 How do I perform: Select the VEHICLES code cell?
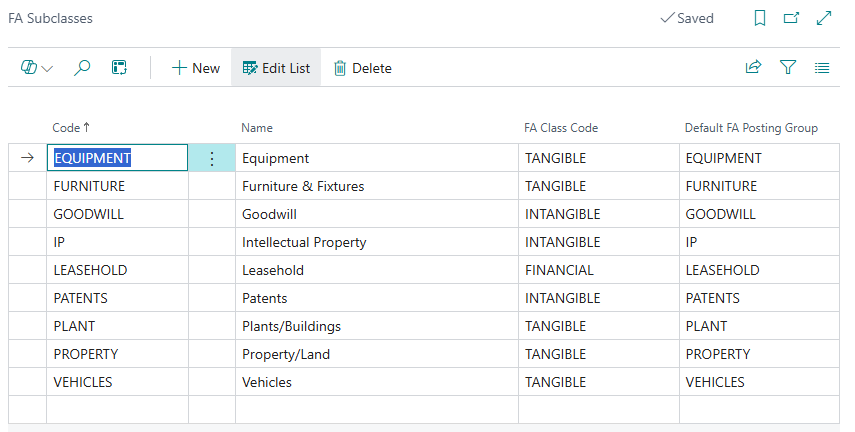click(117, 382)
